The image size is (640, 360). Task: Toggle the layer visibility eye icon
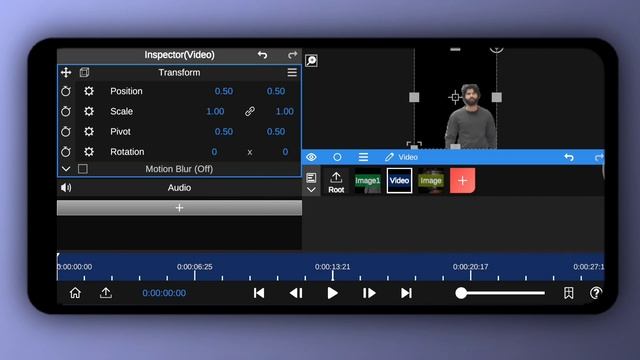(x=311, y=157)
